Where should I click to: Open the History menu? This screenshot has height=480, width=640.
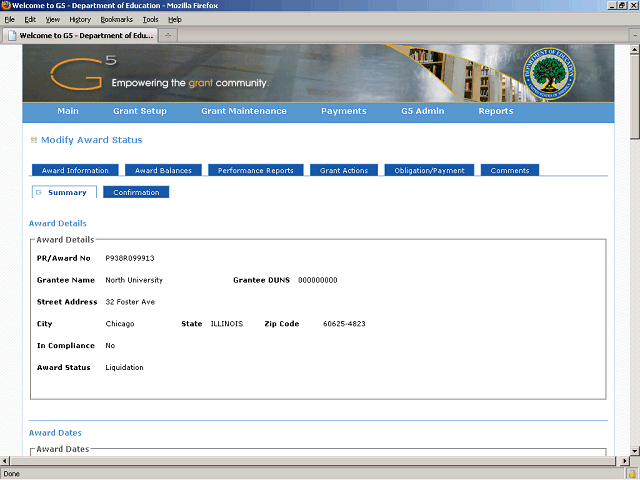click(80, 19)
